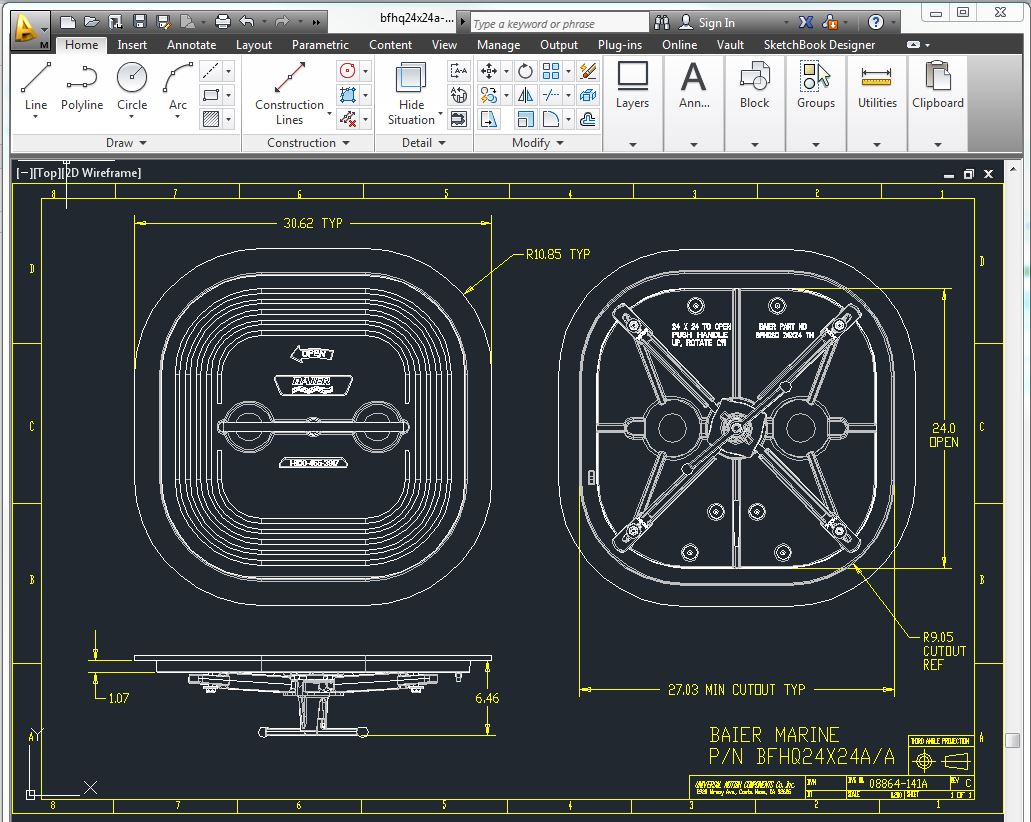Click the New drawing icon in the quick access toolbar
Viewport: 1031px width, 822px height.
click(67, 22)
